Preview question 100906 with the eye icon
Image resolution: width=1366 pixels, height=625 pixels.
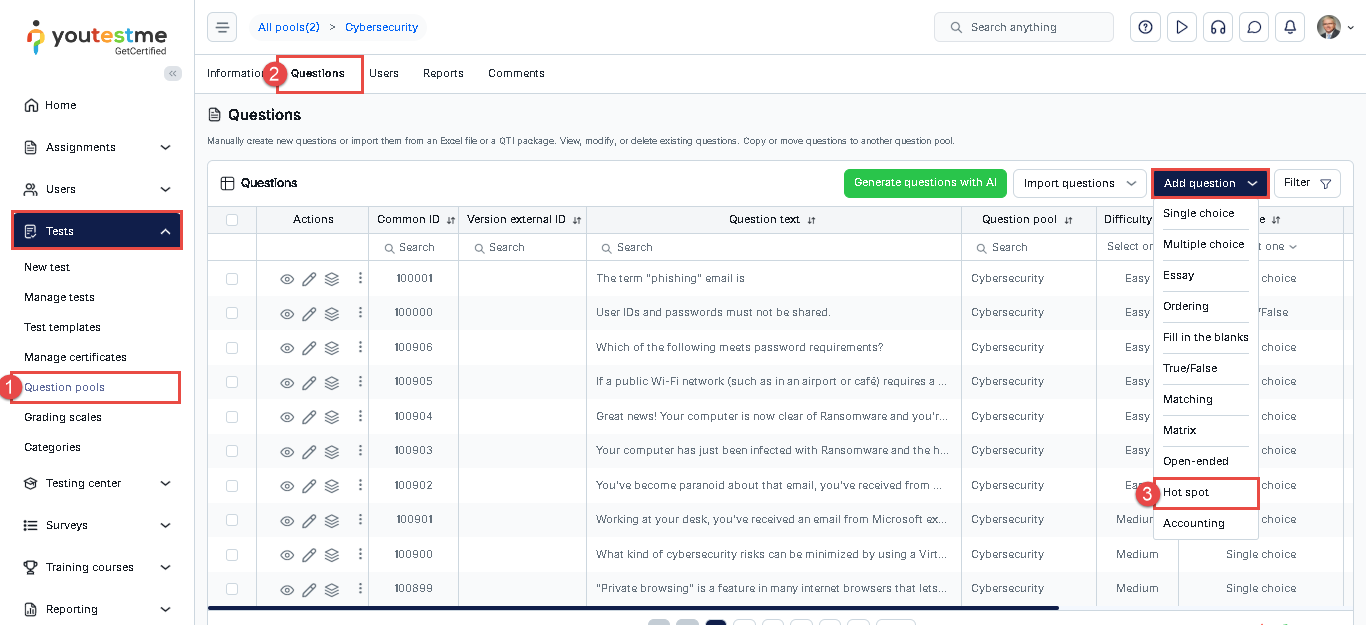[x=287, y=348]
